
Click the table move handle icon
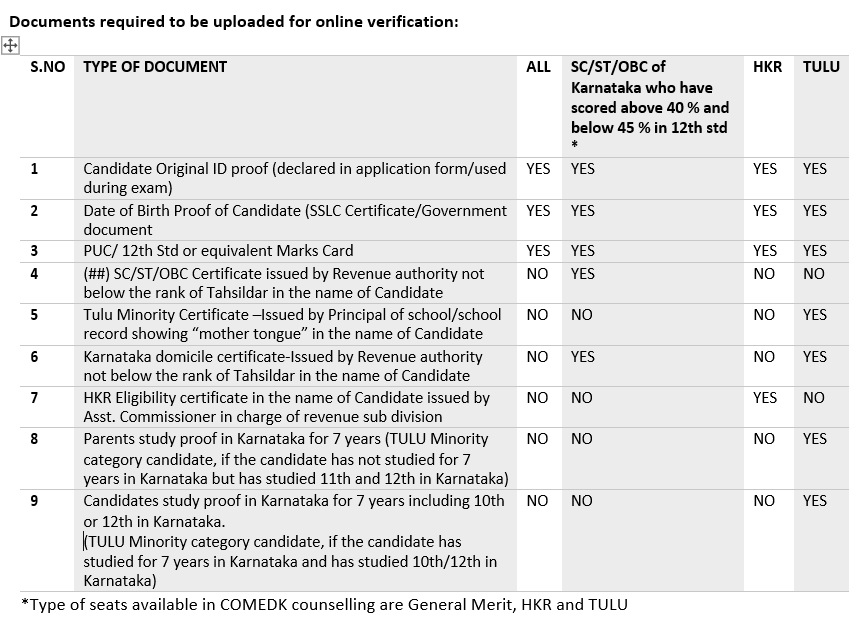(x=10, y=45)
